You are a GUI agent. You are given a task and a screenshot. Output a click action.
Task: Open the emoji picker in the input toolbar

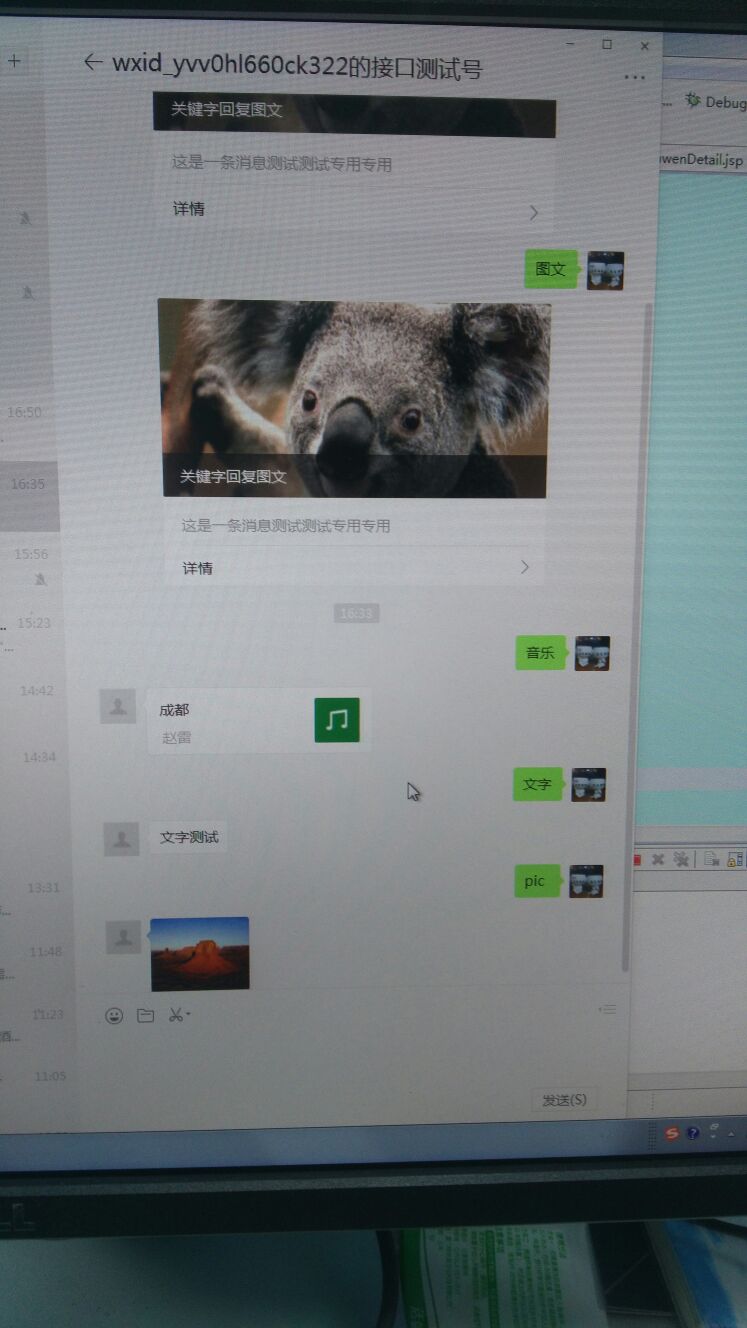115,1016
